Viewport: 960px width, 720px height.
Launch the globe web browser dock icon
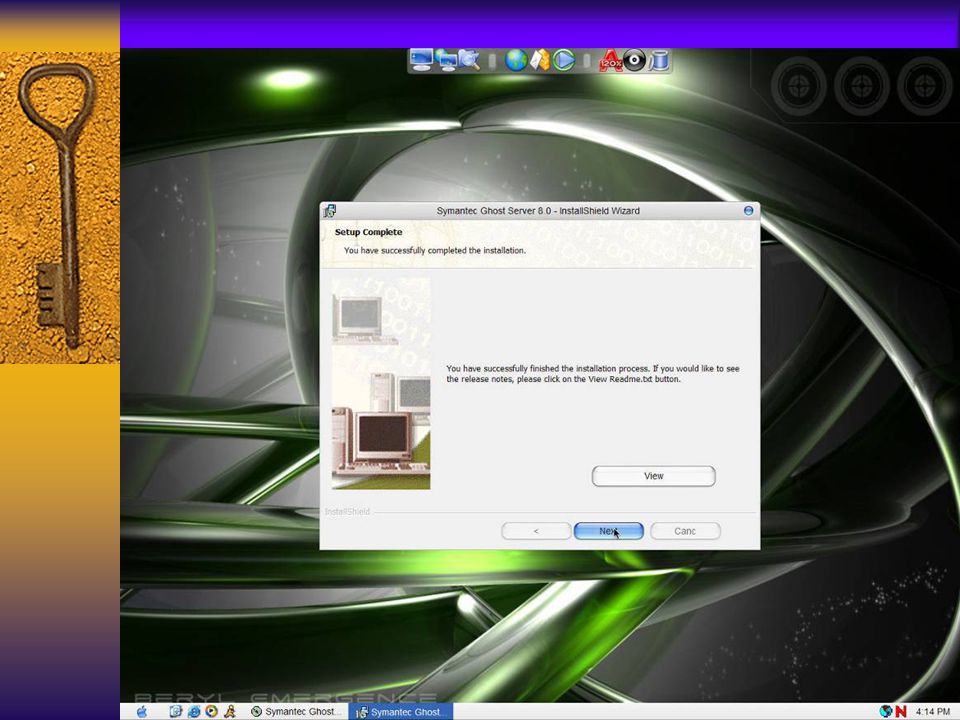[x=516, y=61]
